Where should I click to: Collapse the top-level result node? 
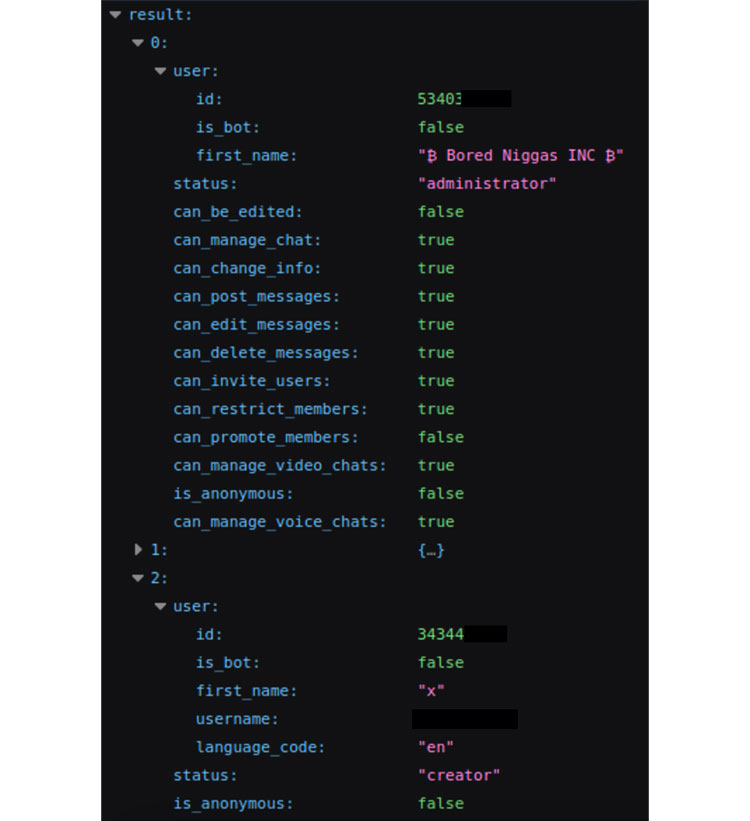(116, 15)
